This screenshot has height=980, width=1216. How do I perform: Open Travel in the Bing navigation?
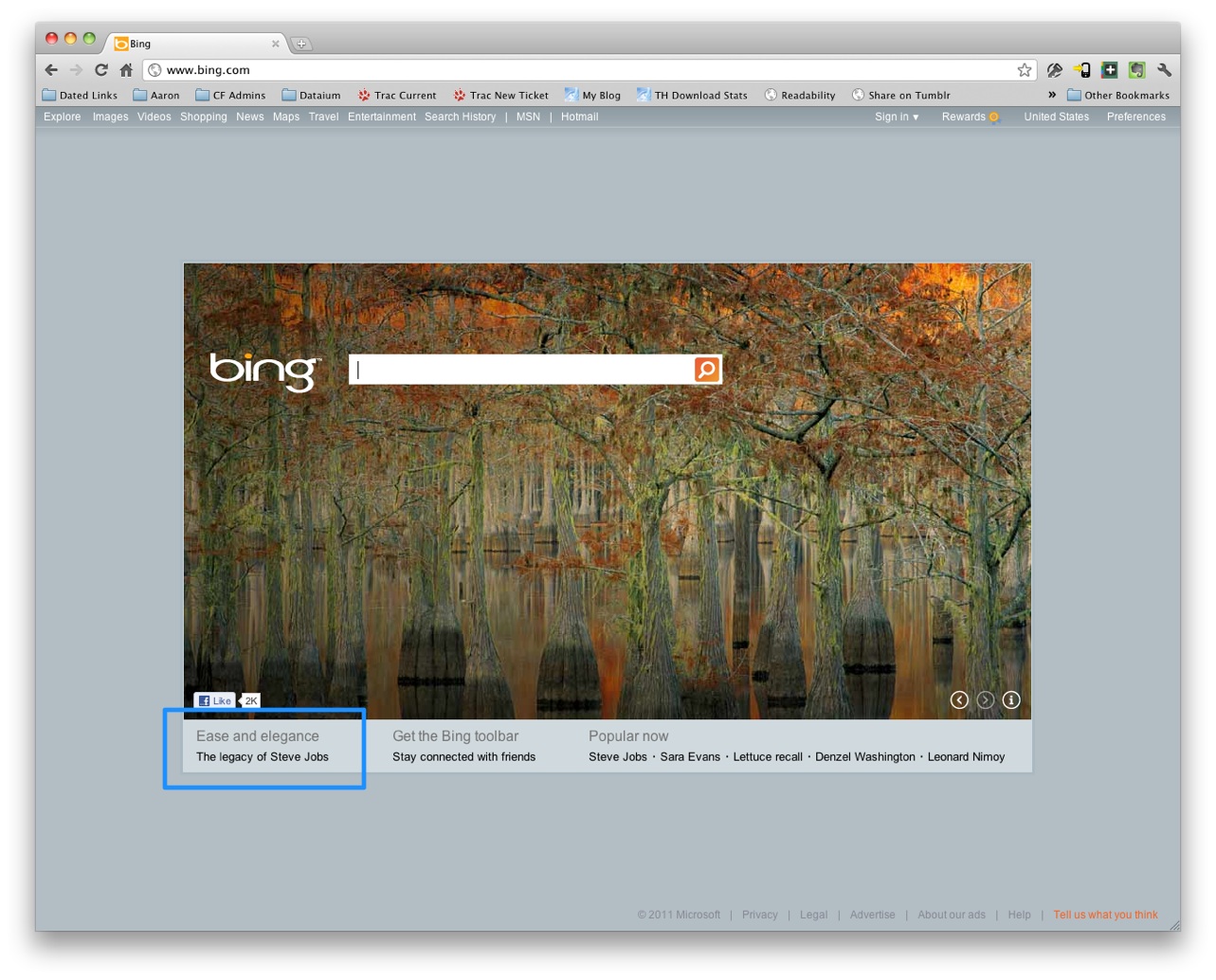pyautogui.click(x=323, y=117)
